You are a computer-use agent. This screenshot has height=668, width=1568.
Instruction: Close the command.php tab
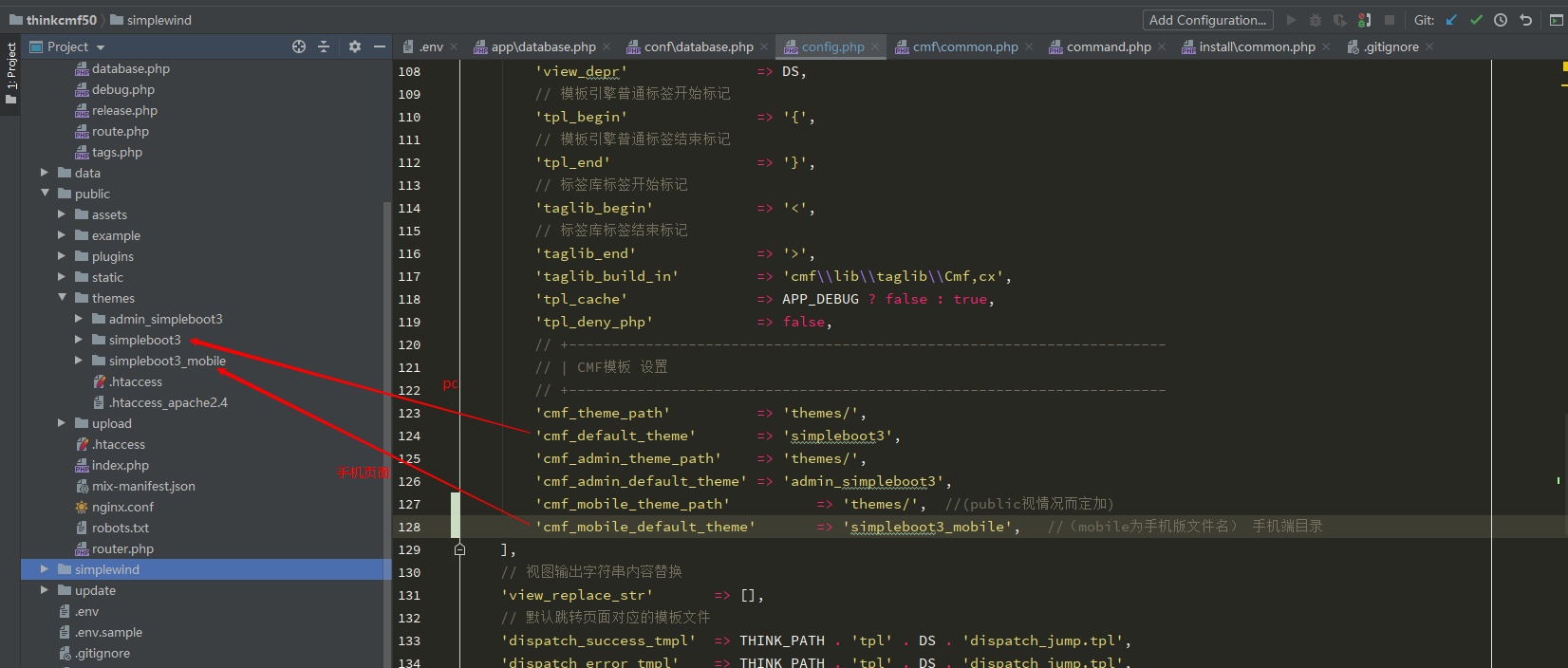[1162, 46]
